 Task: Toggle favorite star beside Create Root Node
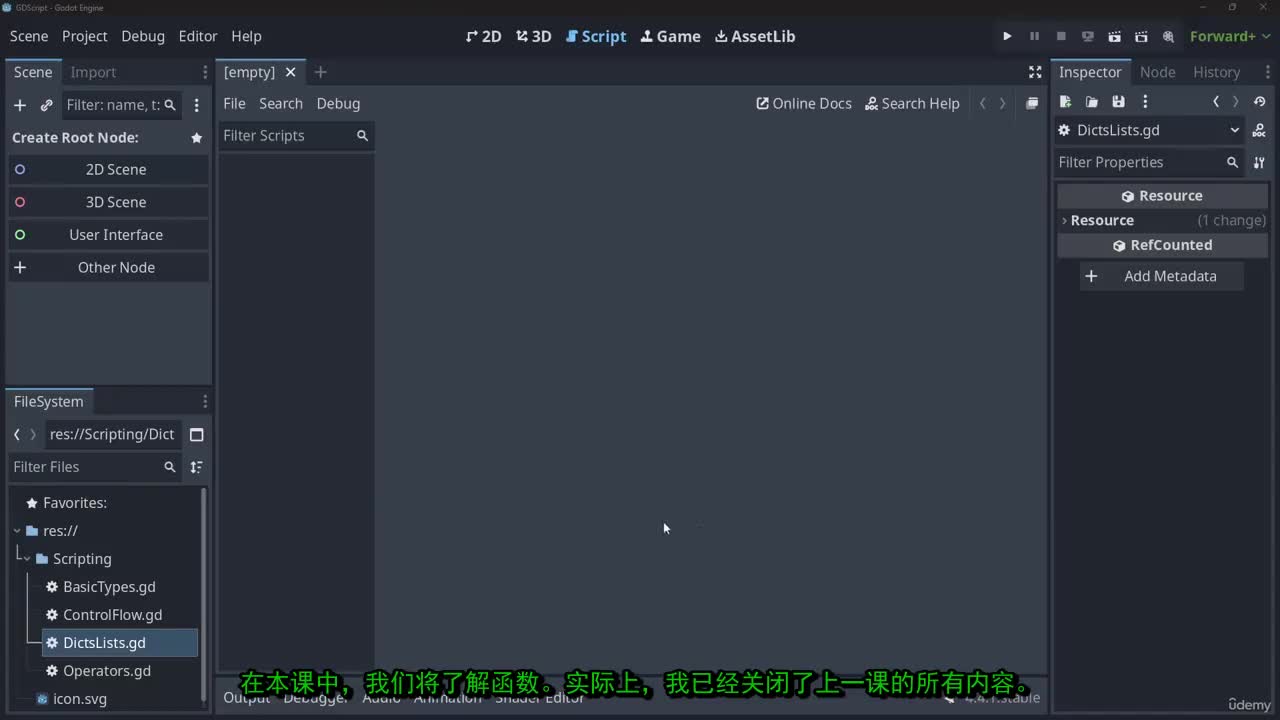(197, 138)
